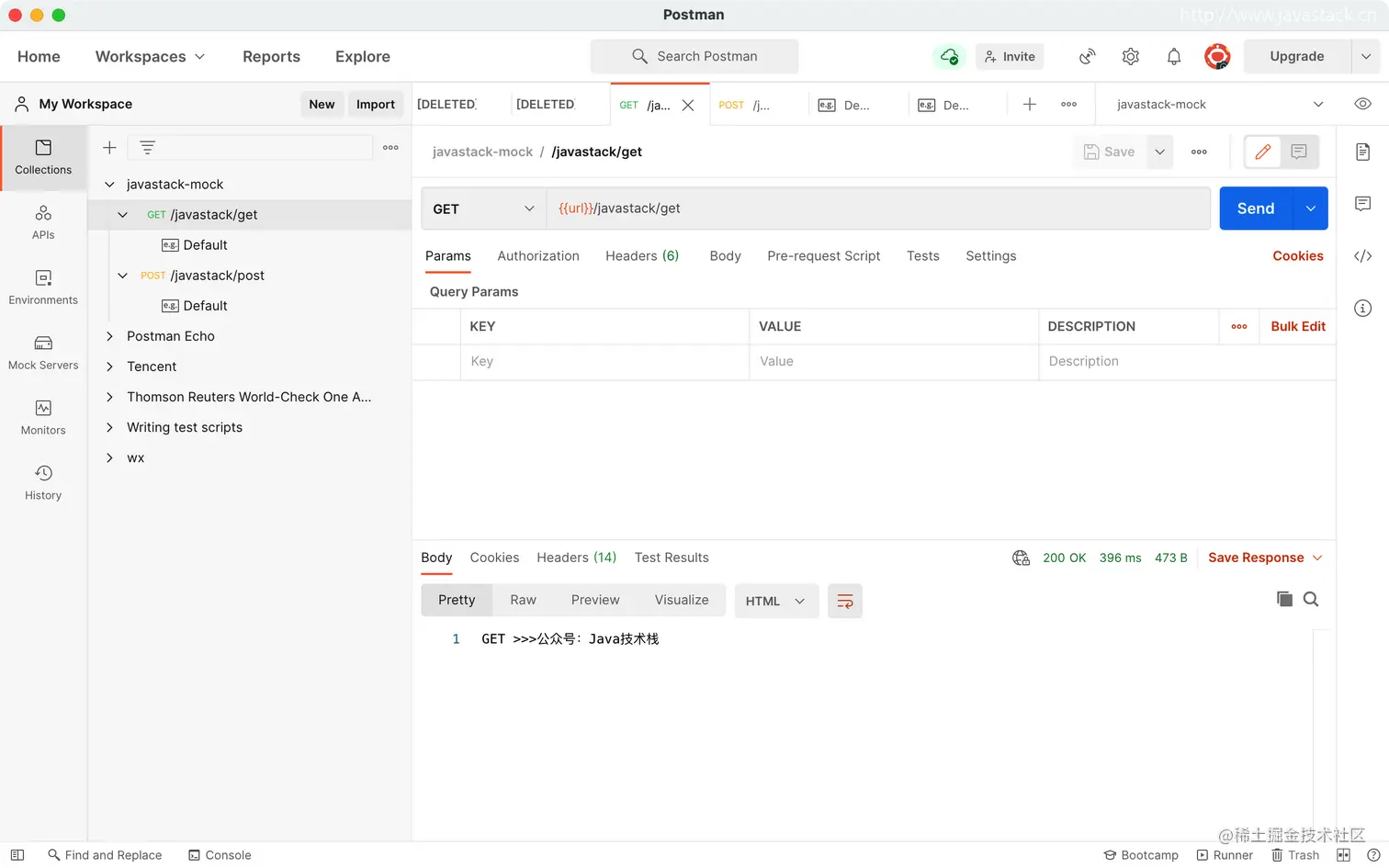Open the Collections sidebar panel
1389x868 pixels.
[x=43, y=157]
